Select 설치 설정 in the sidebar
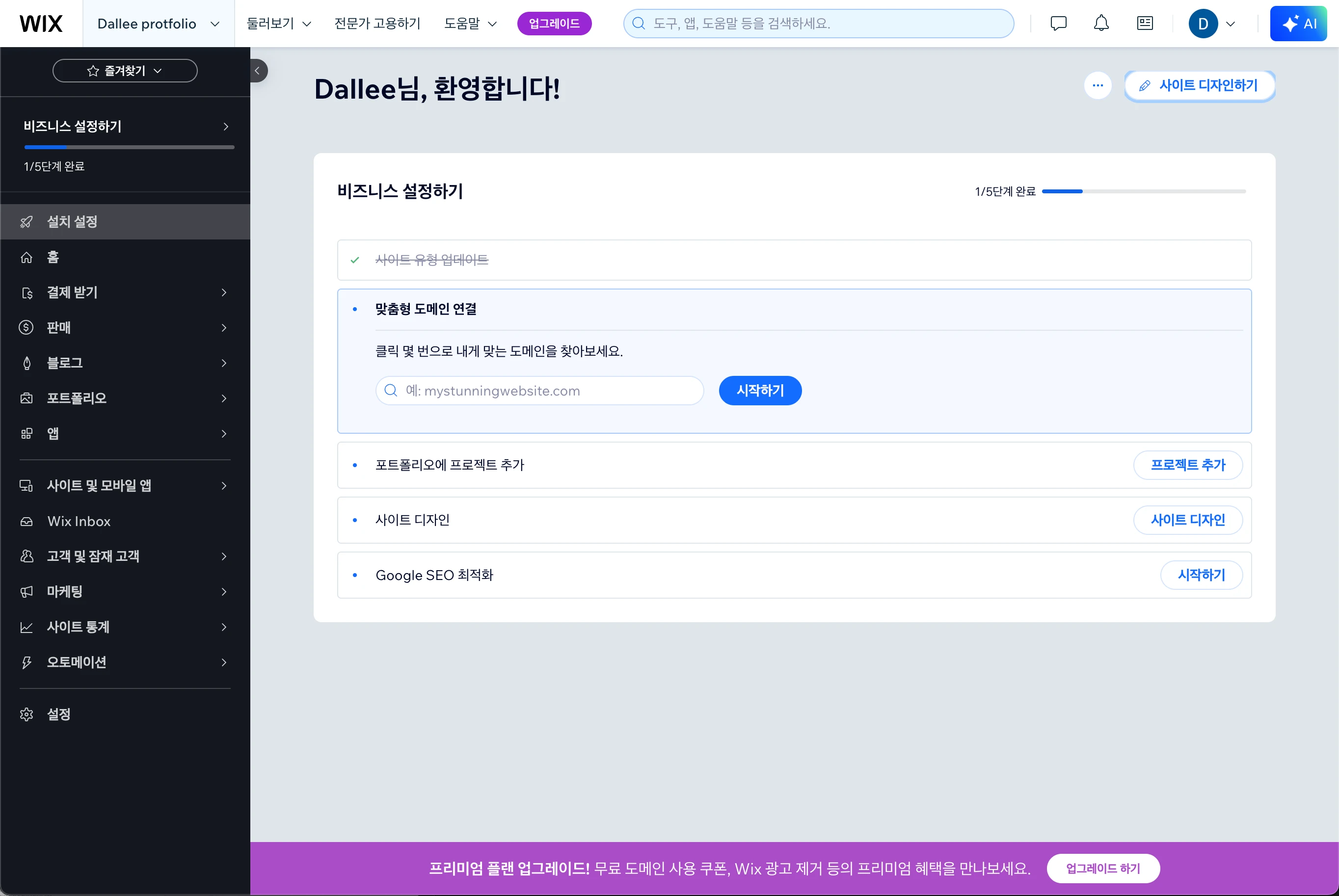This screenshot has width=1339, height=896. [125, 222]
